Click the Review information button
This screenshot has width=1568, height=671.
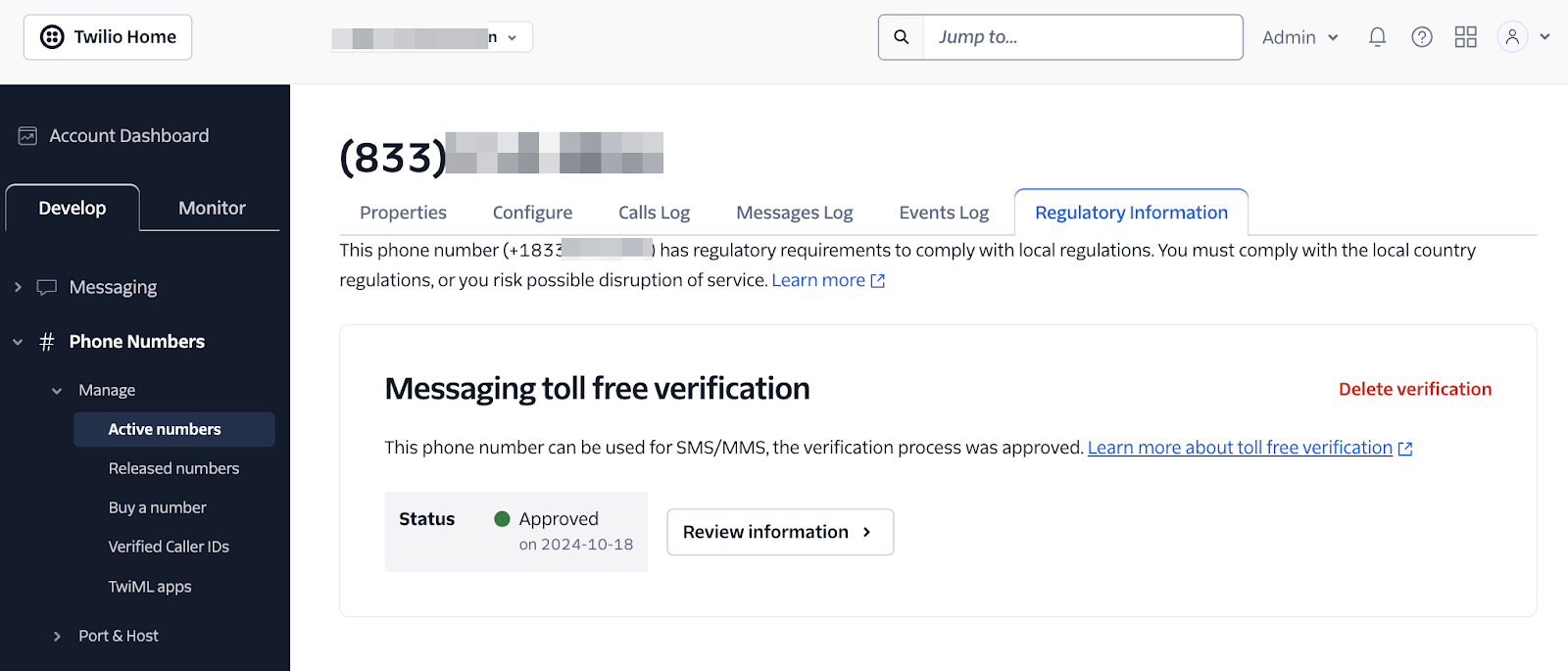780,532
